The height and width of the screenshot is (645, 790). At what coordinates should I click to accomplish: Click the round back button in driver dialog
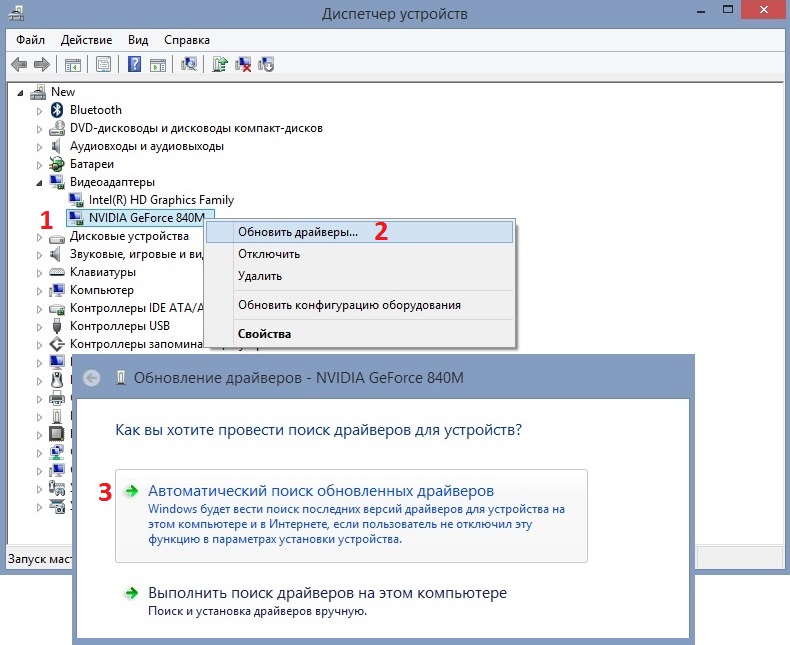[92, 377]
